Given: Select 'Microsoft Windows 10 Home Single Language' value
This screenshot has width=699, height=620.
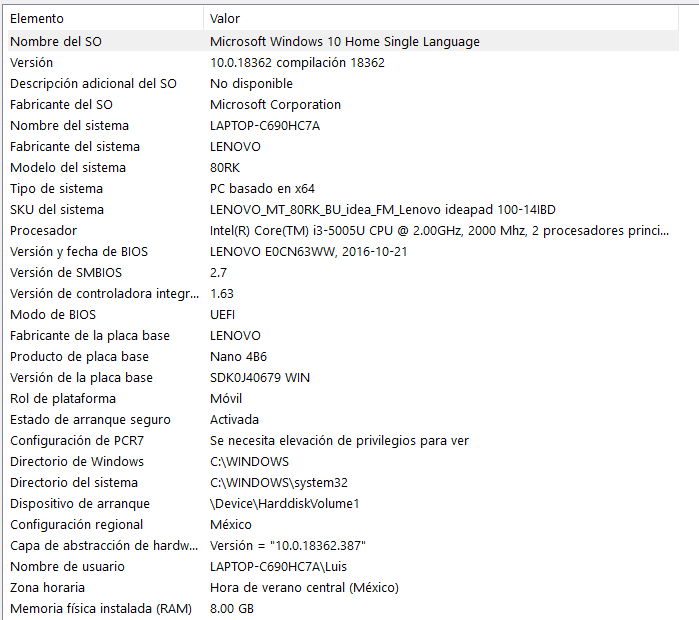Looking at the screenshot, I should click(345, 41).
